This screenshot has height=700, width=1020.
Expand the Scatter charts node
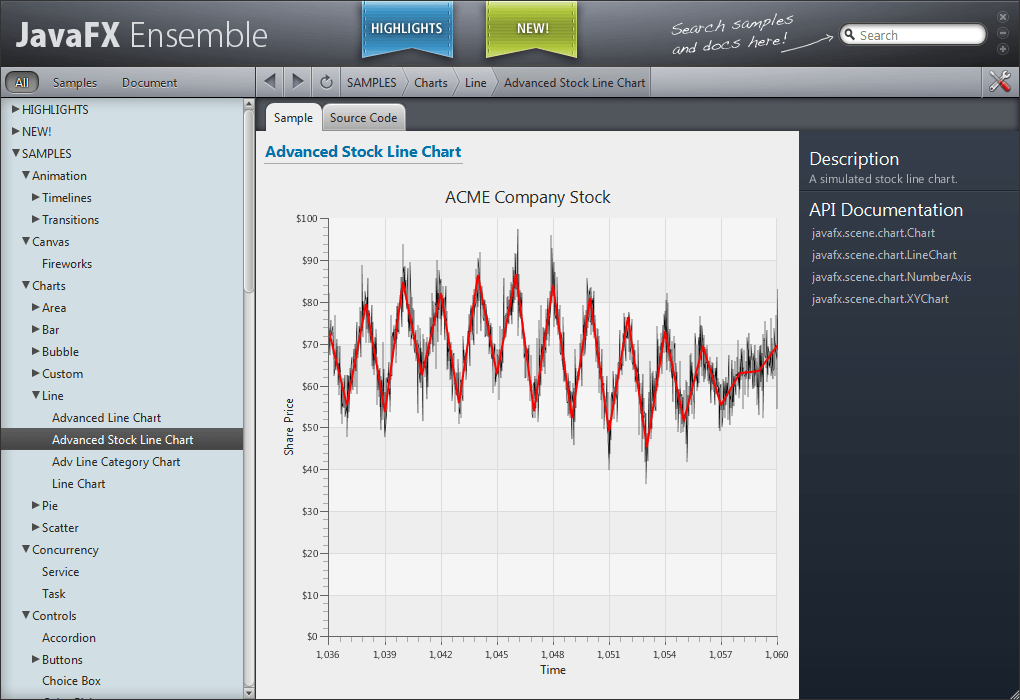point(36,527)
